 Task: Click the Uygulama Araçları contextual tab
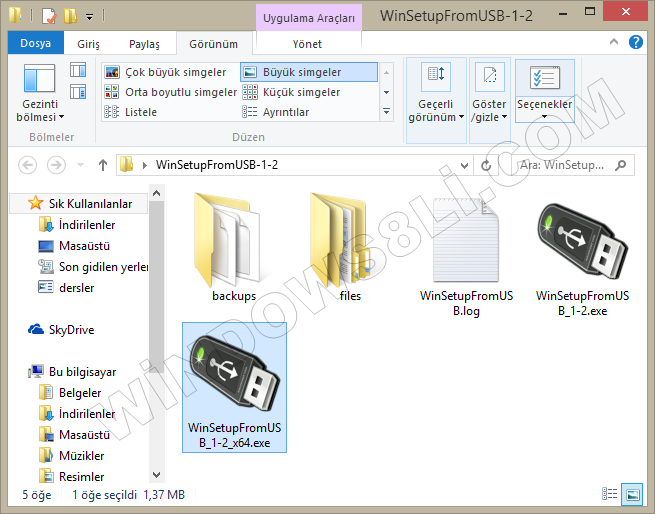click(309, 18)
